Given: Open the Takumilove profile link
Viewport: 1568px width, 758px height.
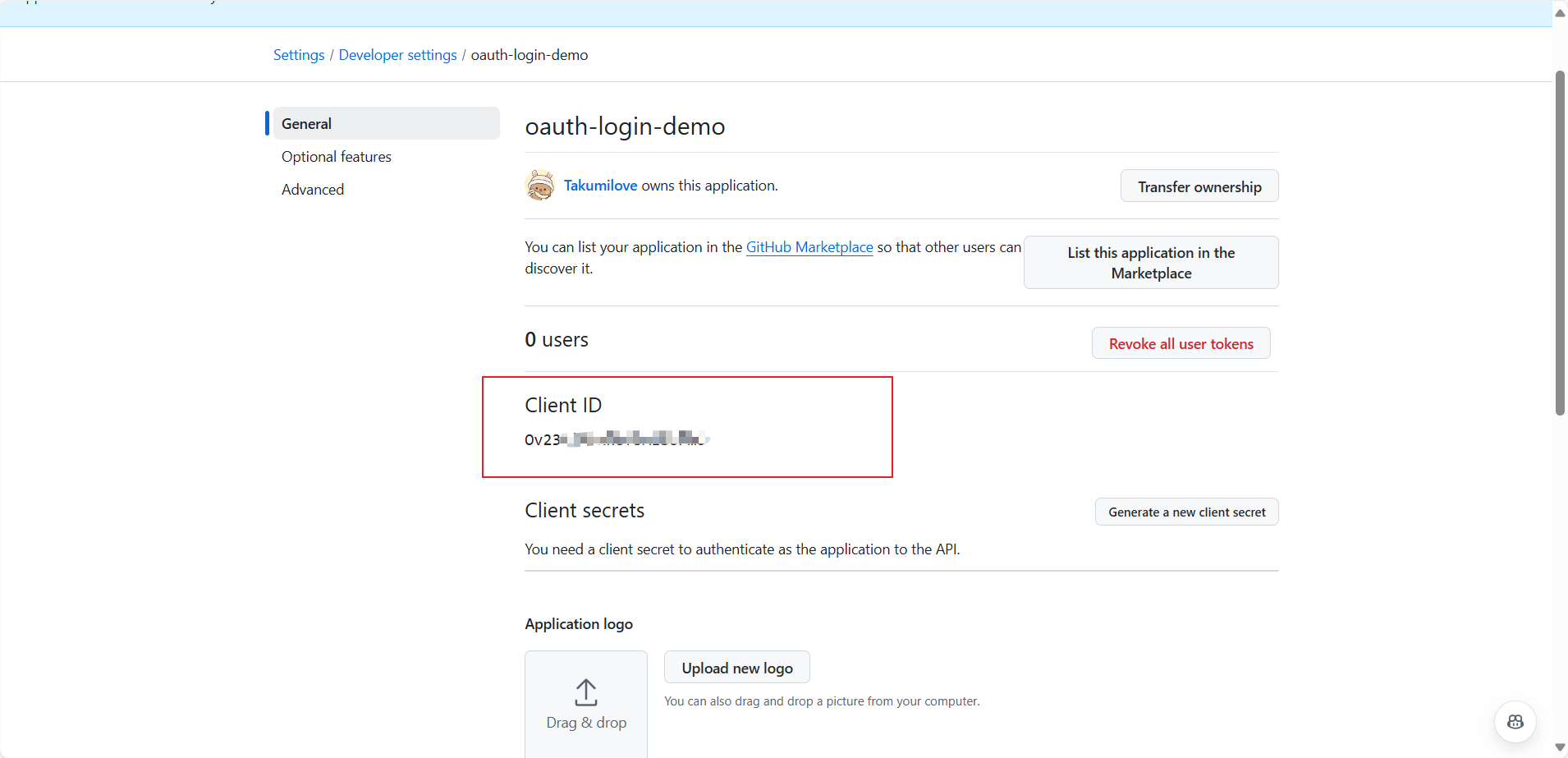Looking at the screenshot, I should [600, 186].
